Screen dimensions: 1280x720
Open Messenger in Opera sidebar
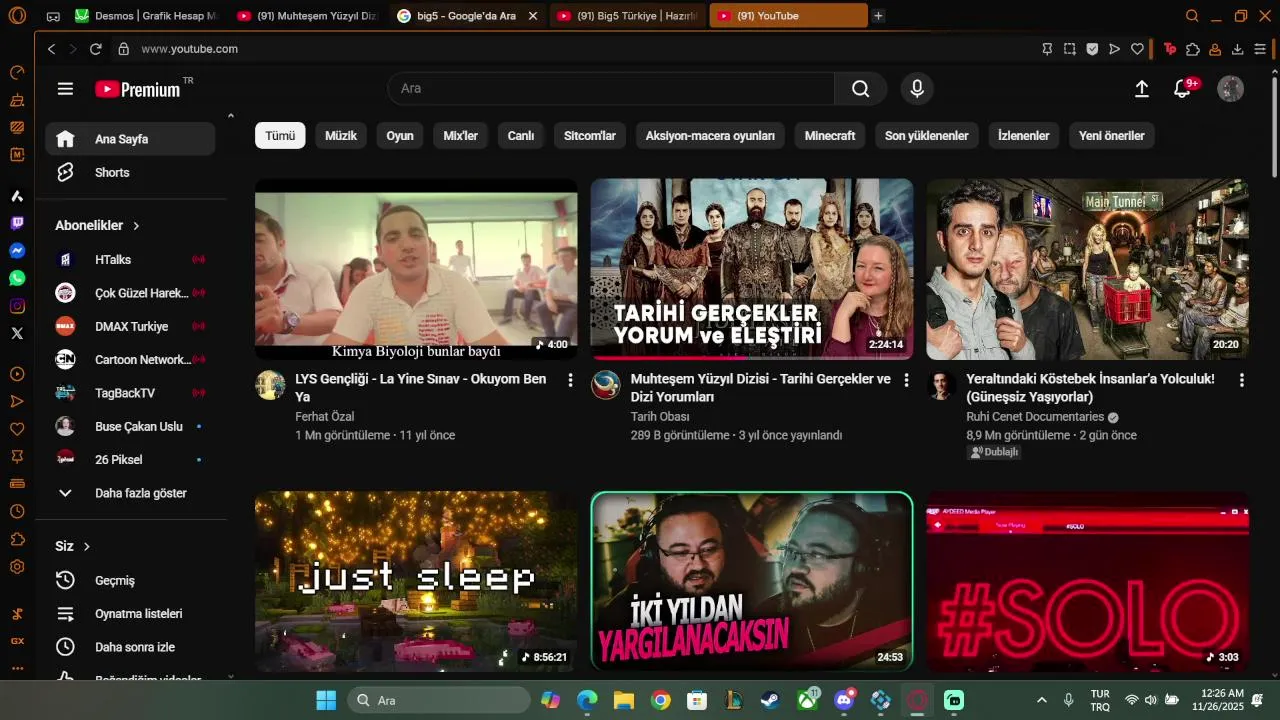pos(17,251)
